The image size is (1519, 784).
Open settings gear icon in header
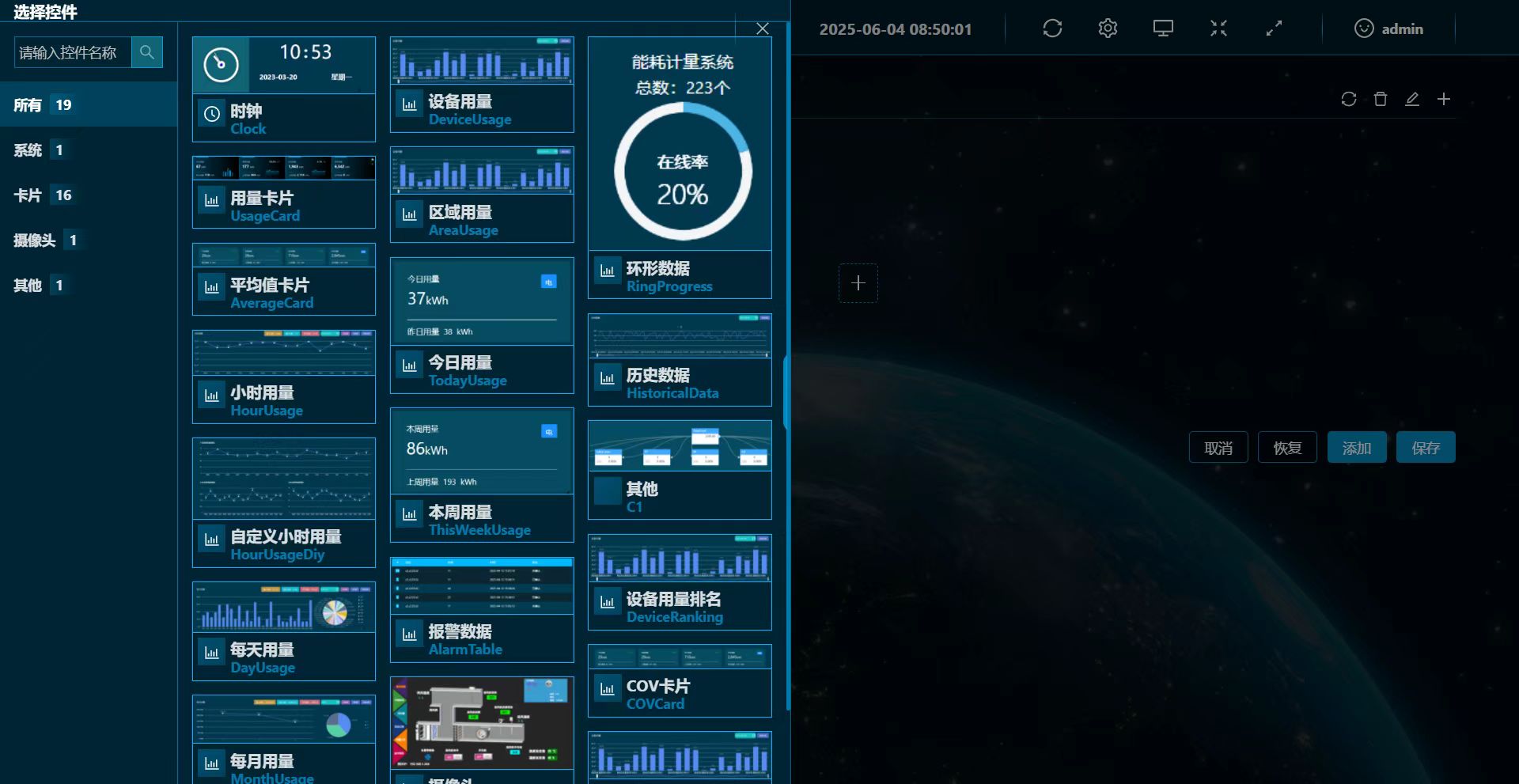click(x=1108, y=28)
